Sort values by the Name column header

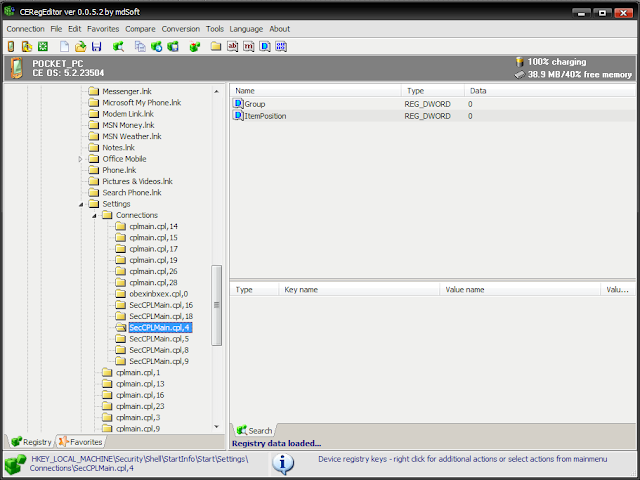(x=315, y=91)
